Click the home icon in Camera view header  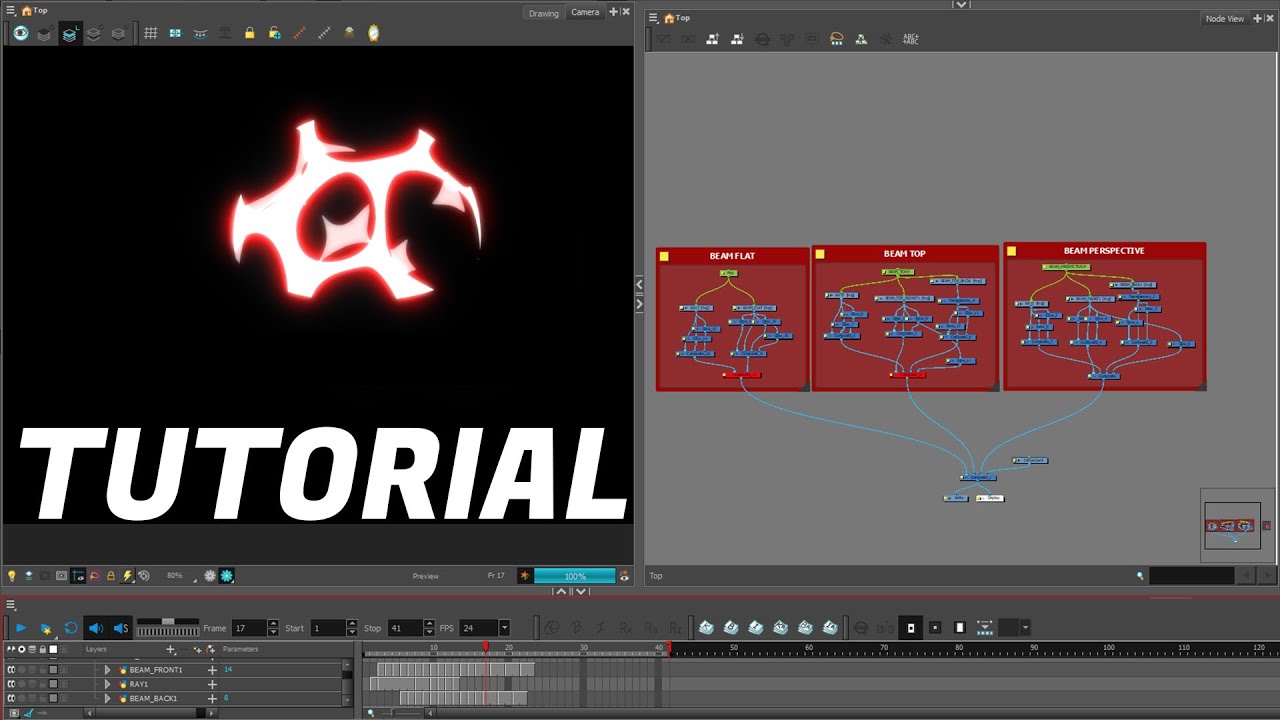[27, 11]
